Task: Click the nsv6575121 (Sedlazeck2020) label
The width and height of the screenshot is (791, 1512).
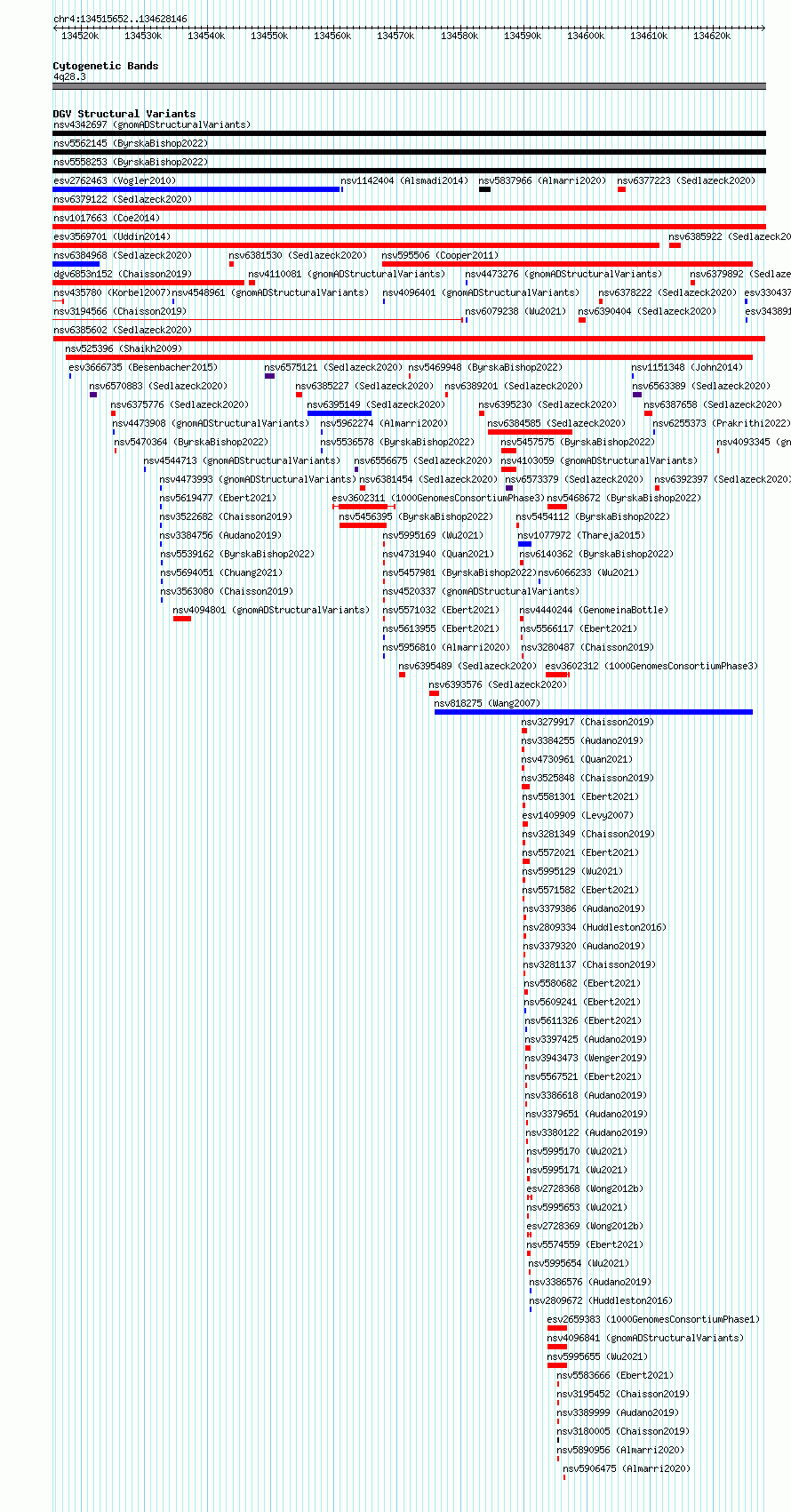Action: tap(333, 367)
